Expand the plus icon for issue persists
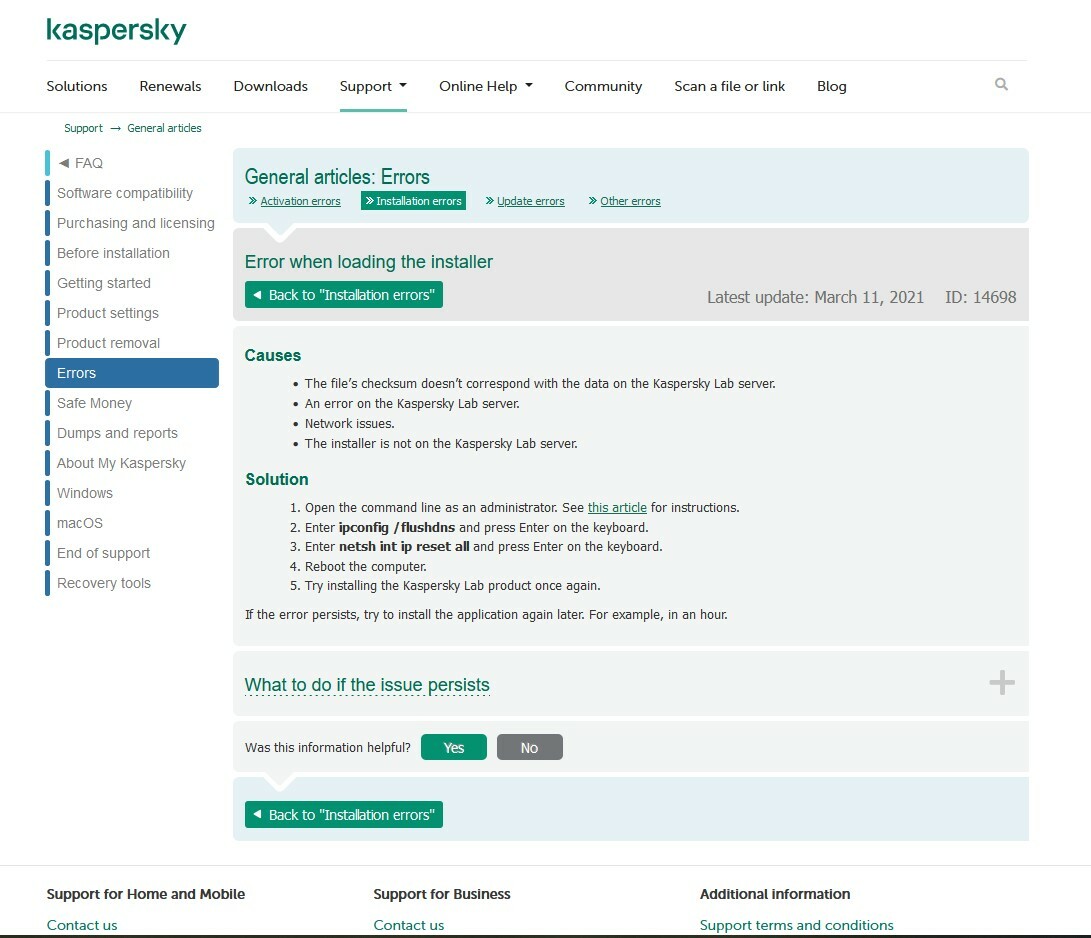This screenshot has width=1091, height=938. point(1001,683)
